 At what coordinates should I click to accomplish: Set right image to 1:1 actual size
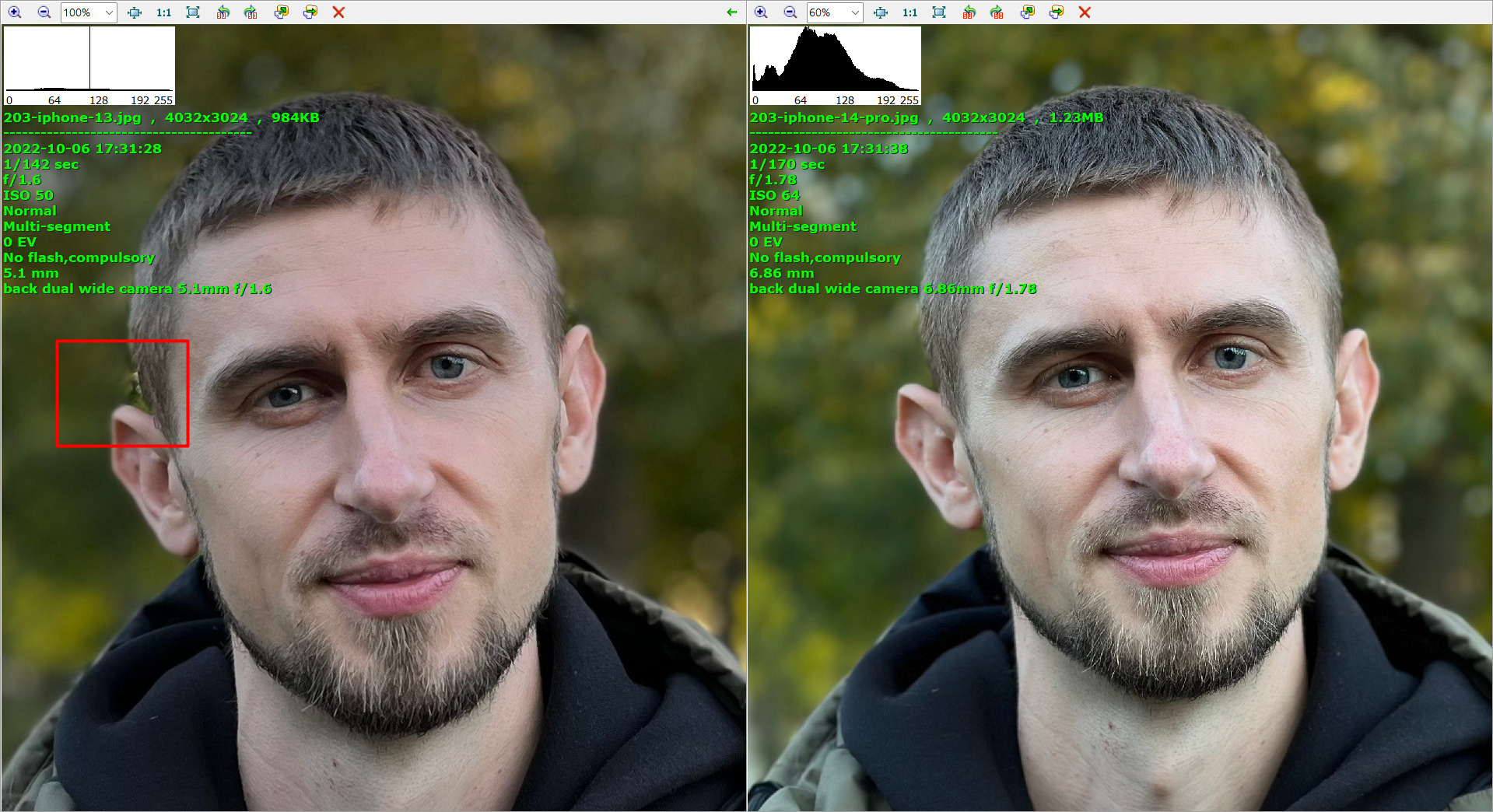[x=909, y=12]
